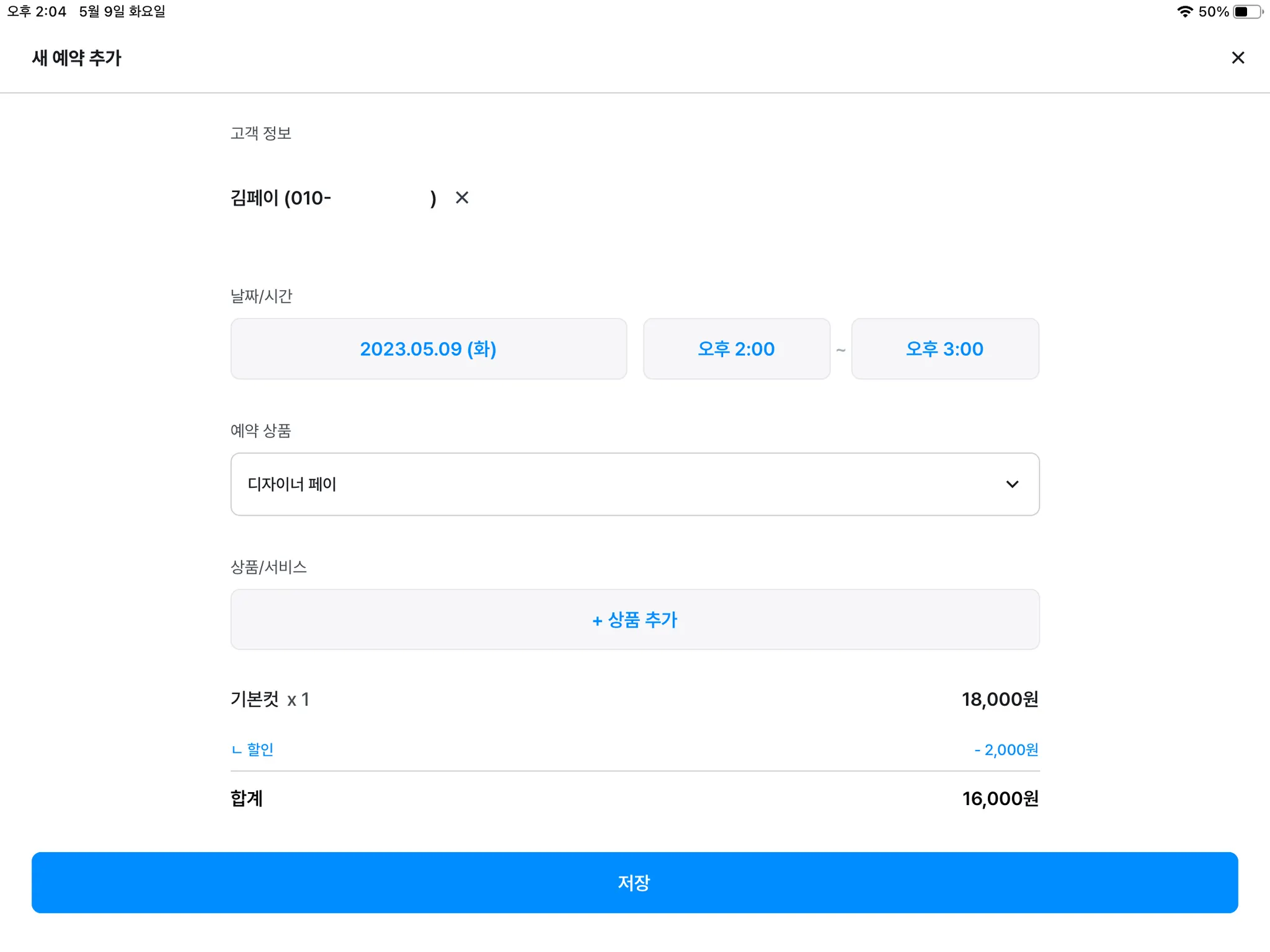Click the dropdown chevron arrow

tap(1012, 484)
